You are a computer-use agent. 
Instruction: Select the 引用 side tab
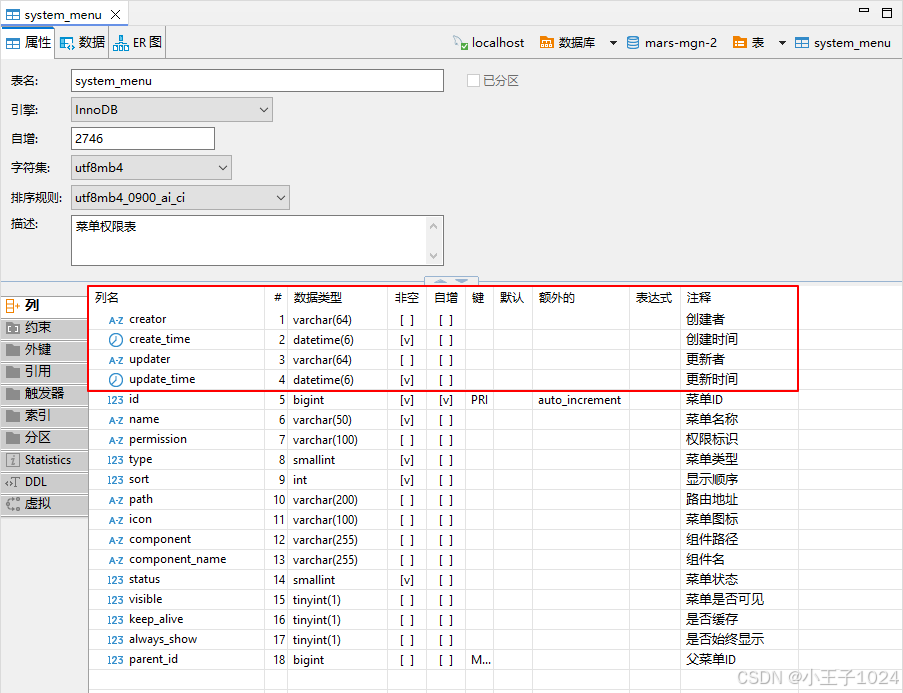click(44, 372)
